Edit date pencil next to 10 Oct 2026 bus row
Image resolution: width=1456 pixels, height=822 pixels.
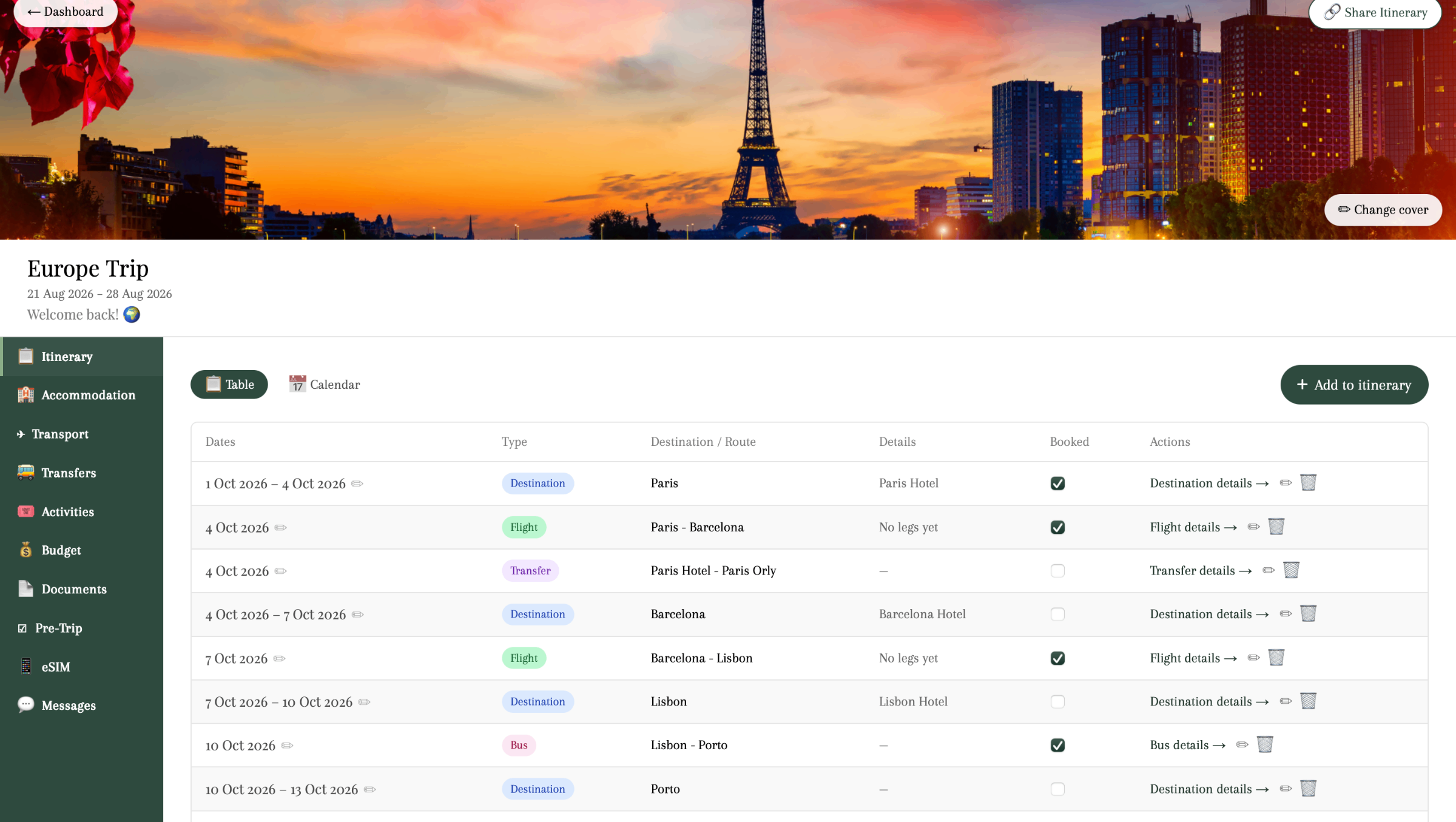(x=287, y=746)
